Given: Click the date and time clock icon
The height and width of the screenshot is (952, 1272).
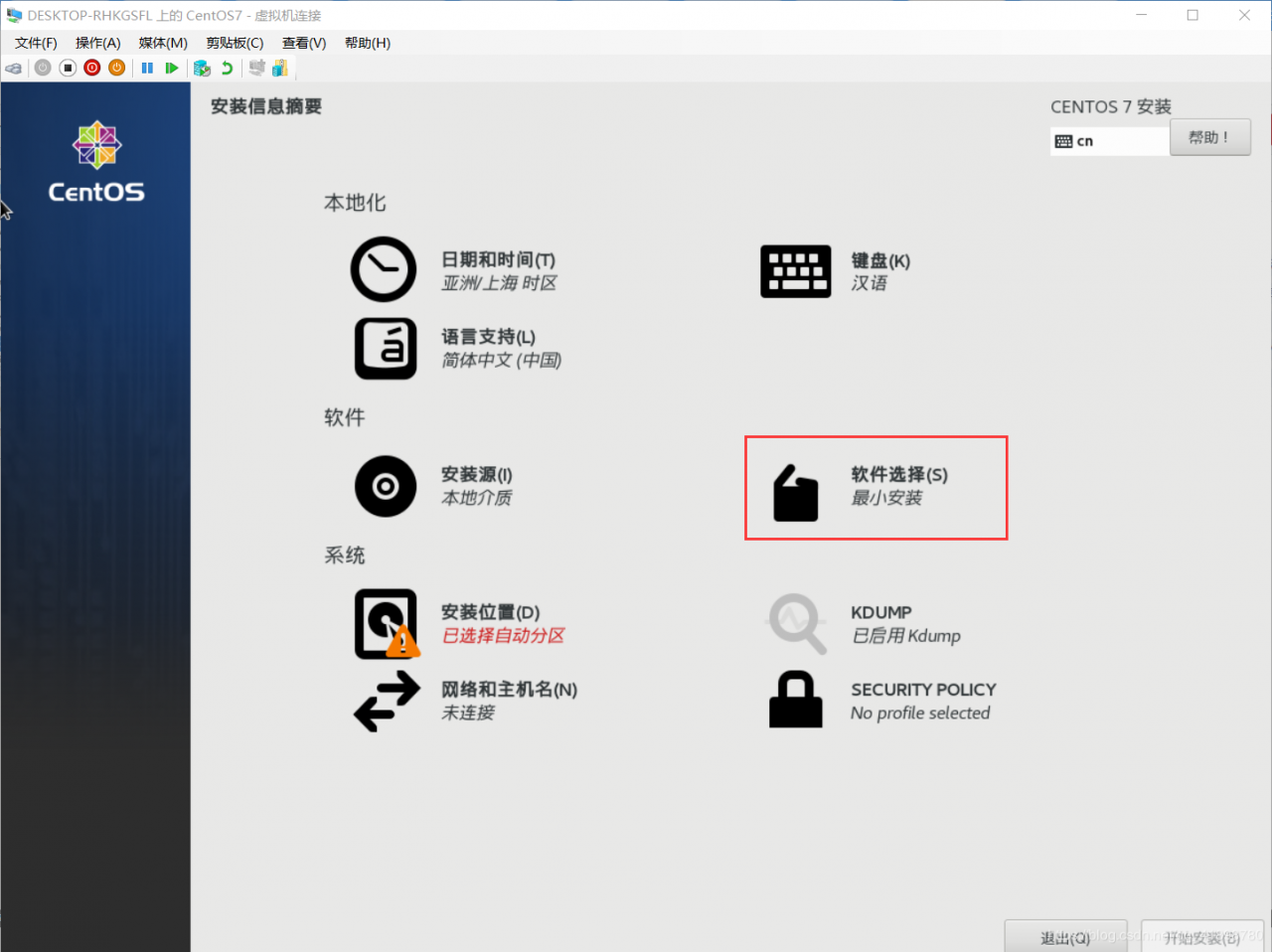Looking at the screenshot, I should coord(384,269).
